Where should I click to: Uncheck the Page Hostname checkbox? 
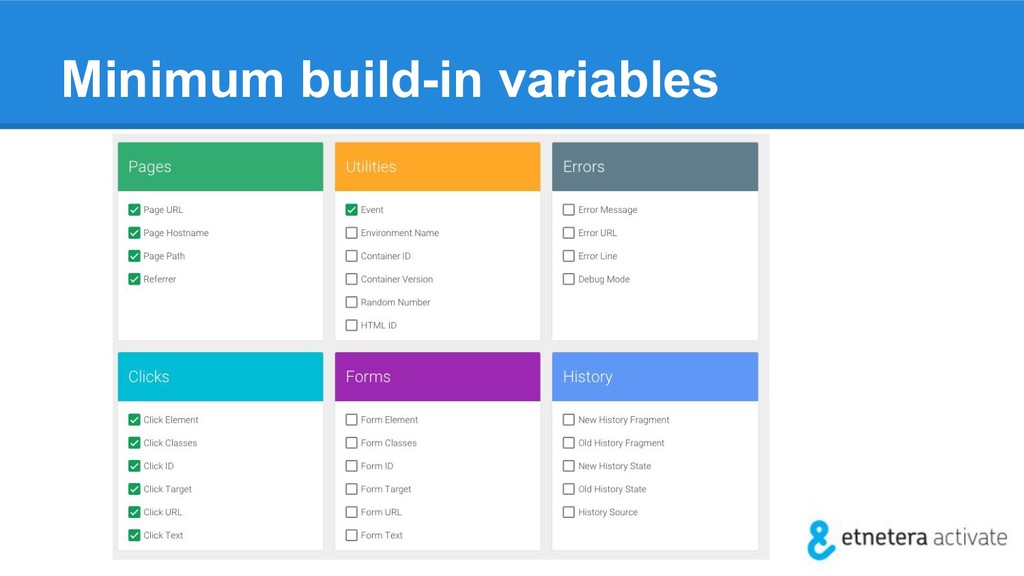tap(134, 233)
